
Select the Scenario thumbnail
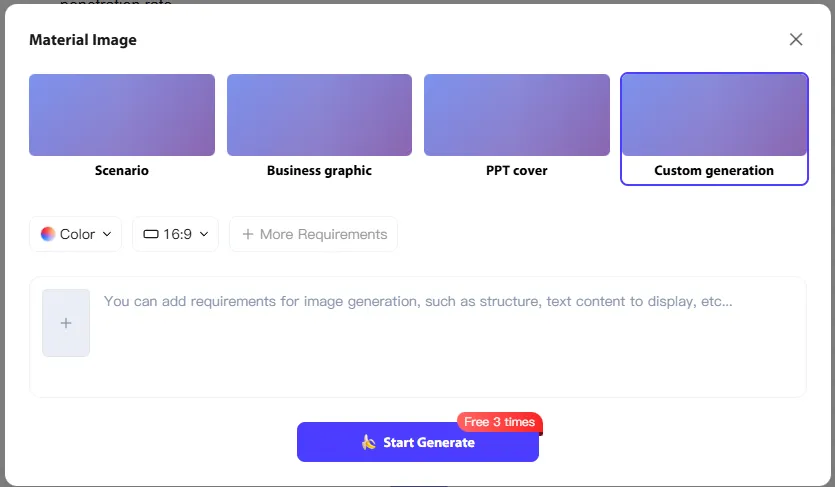point(122,115)
